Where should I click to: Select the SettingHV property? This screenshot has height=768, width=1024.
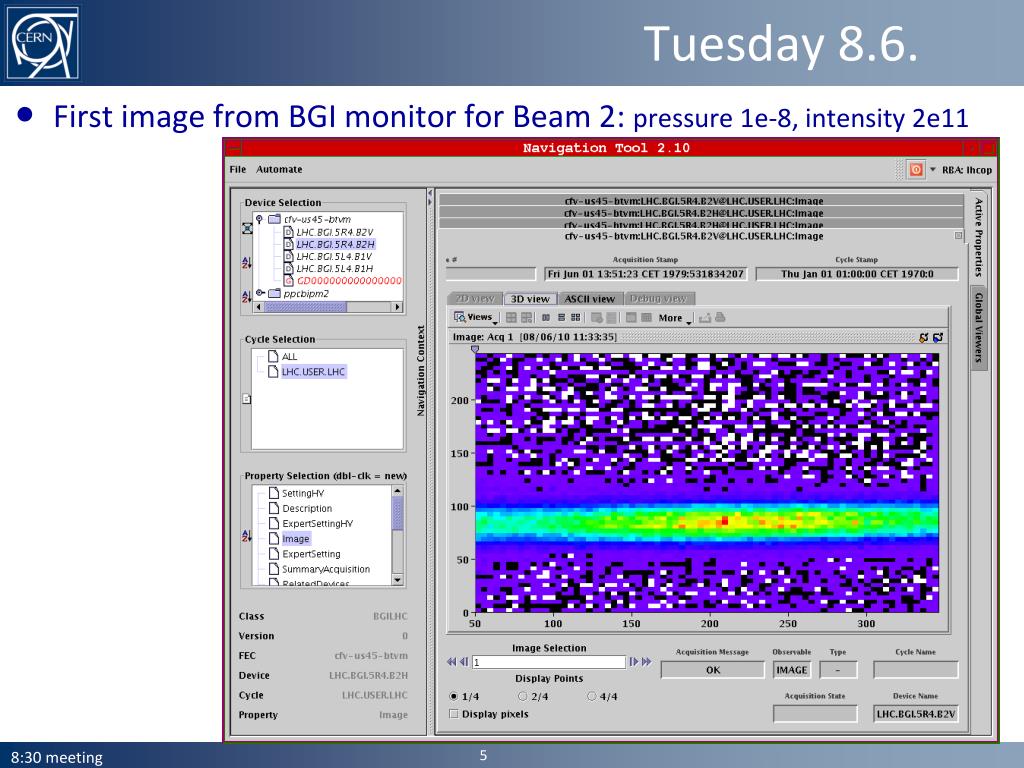click(x=303, y=493)
